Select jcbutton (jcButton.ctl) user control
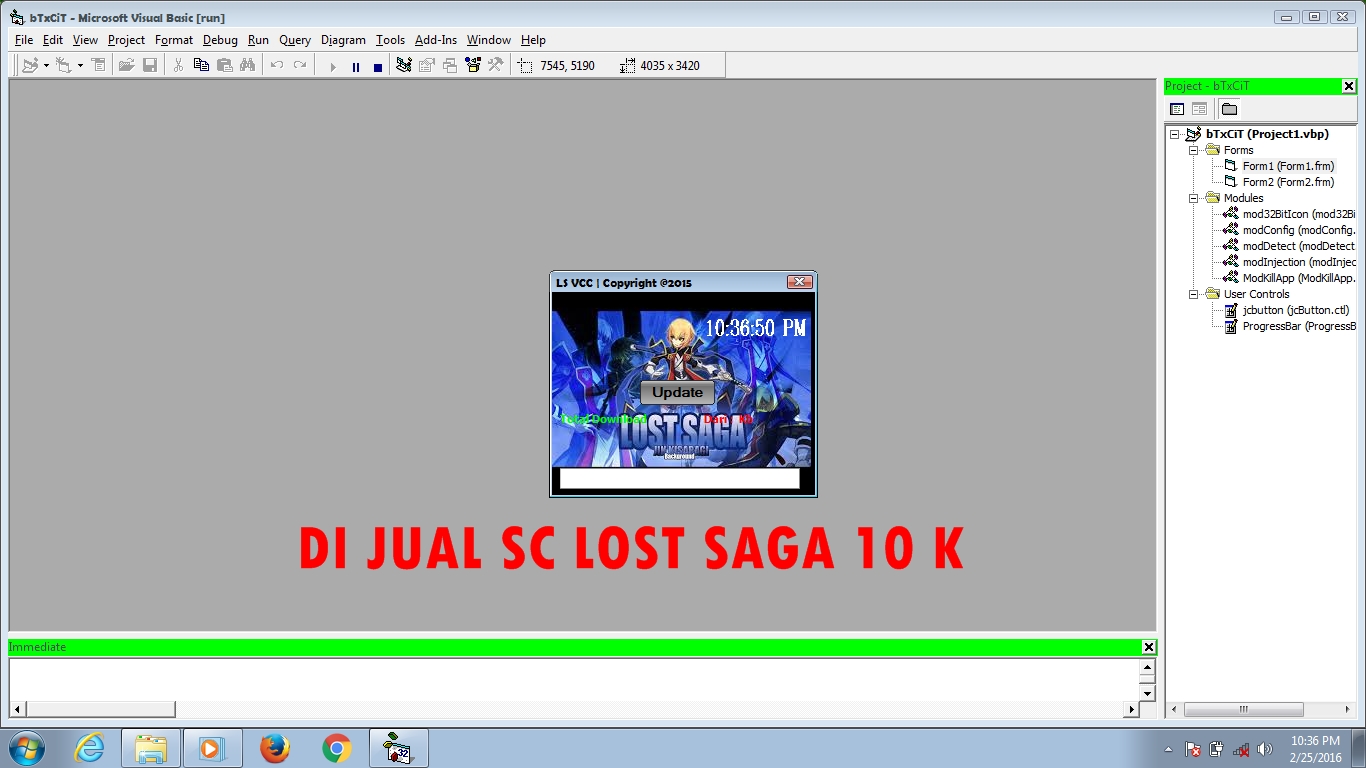This screenshot has width=1366, height=768. [1296, 310]
